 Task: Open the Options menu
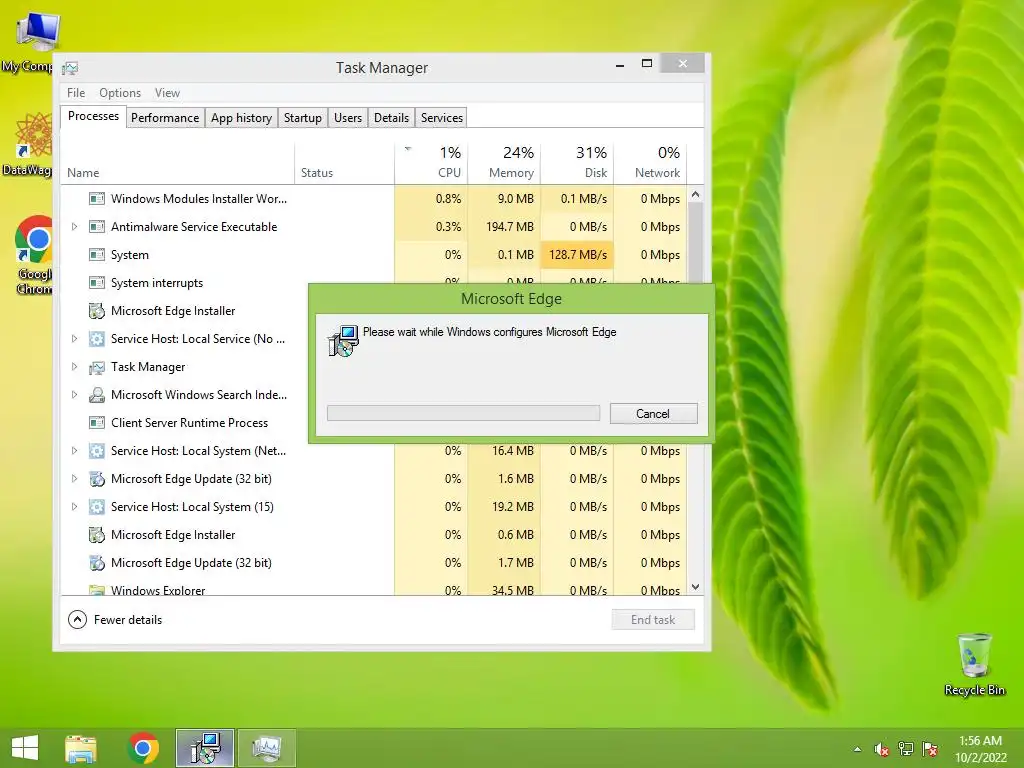coord(120,93)
